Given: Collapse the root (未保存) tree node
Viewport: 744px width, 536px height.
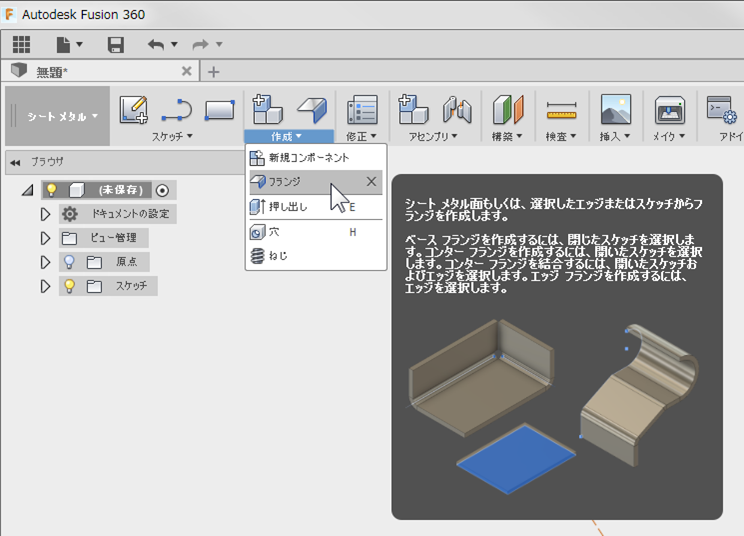Looking at the screenshot, I should click(28, 190).
